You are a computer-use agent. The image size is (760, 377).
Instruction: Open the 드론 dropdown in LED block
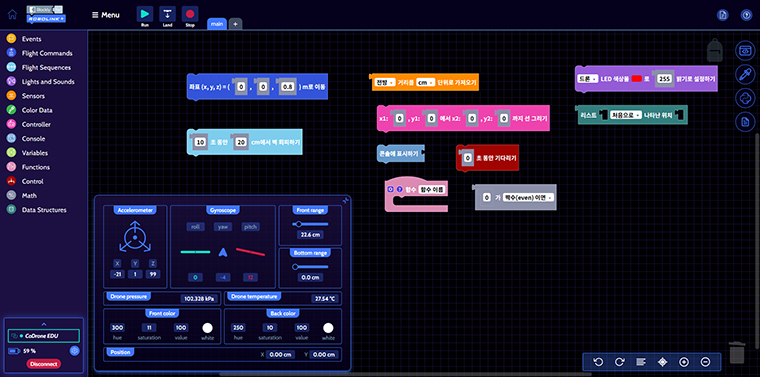pyautogui.click(x=587, y=79)
